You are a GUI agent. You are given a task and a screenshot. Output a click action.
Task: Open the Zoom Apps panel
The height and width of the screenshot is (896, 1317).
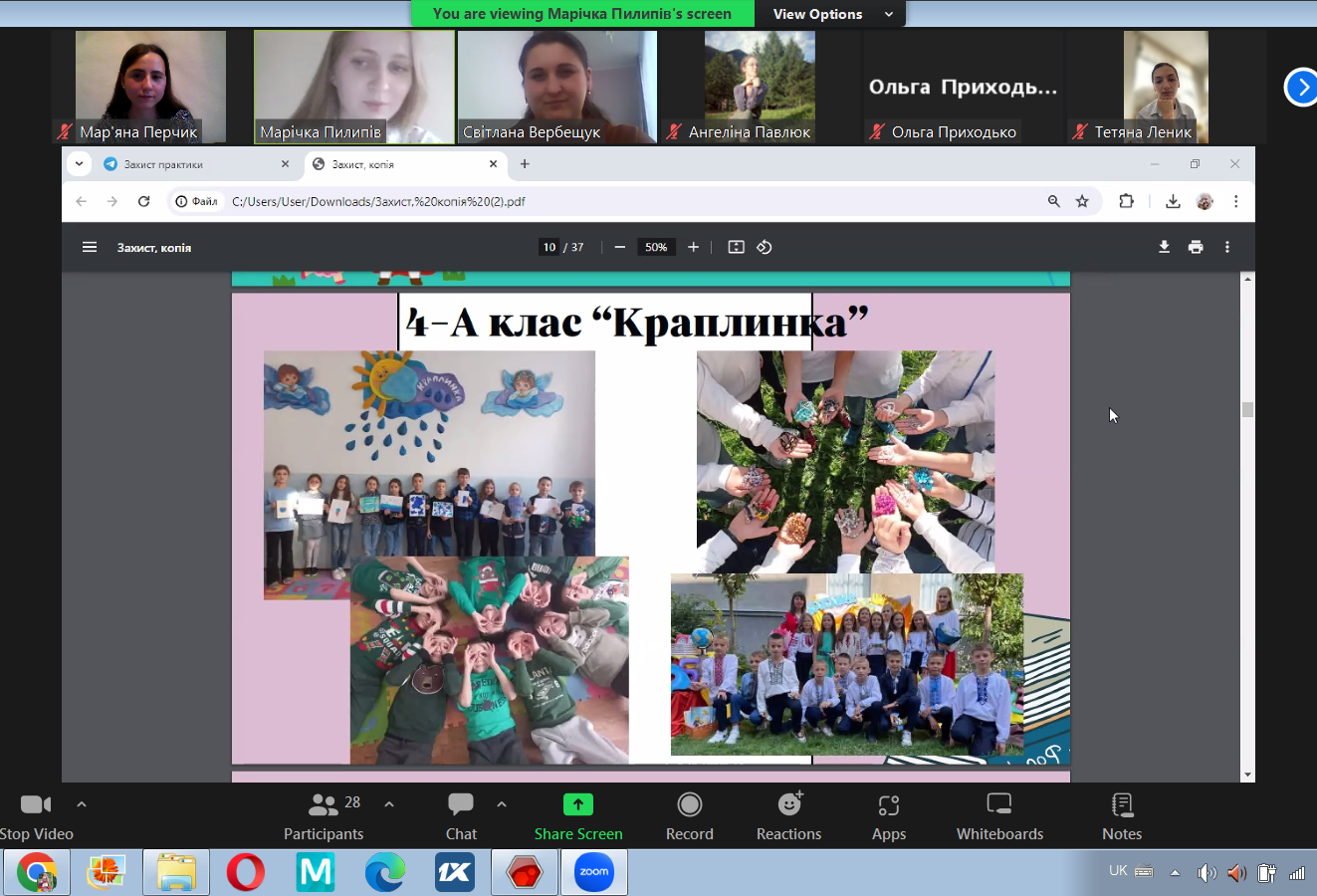pyautogui.click(x=889, y=815)
